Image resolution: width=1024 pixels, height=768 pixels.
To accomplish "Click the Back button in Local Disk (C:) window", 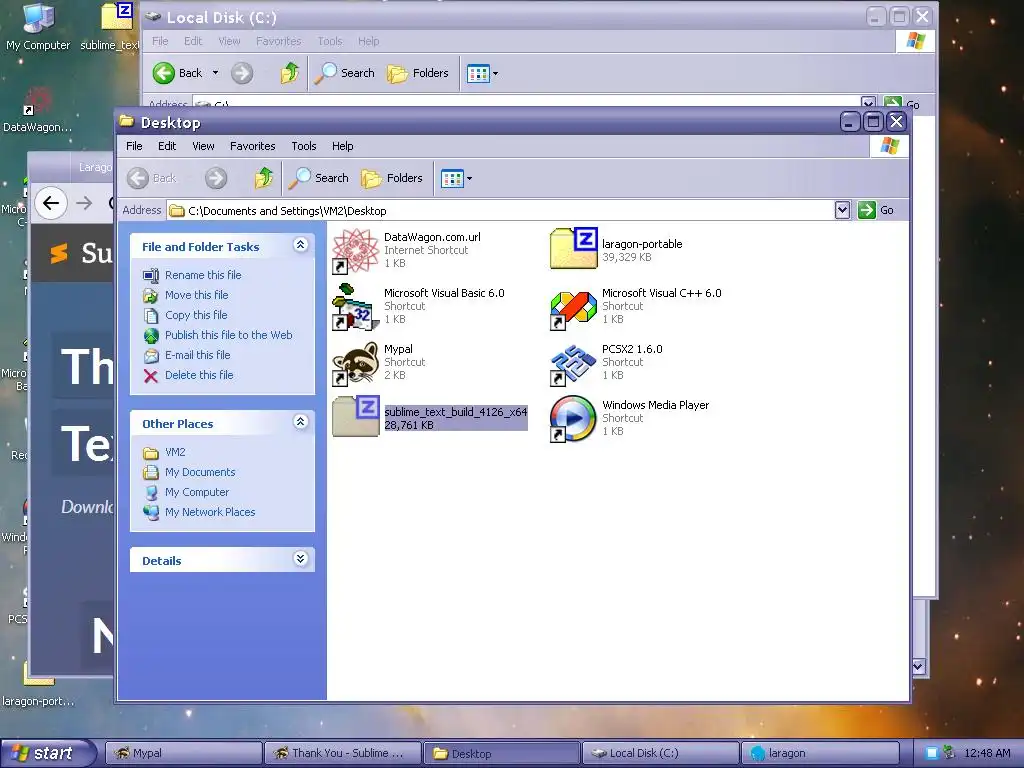I will click(178, 73).
